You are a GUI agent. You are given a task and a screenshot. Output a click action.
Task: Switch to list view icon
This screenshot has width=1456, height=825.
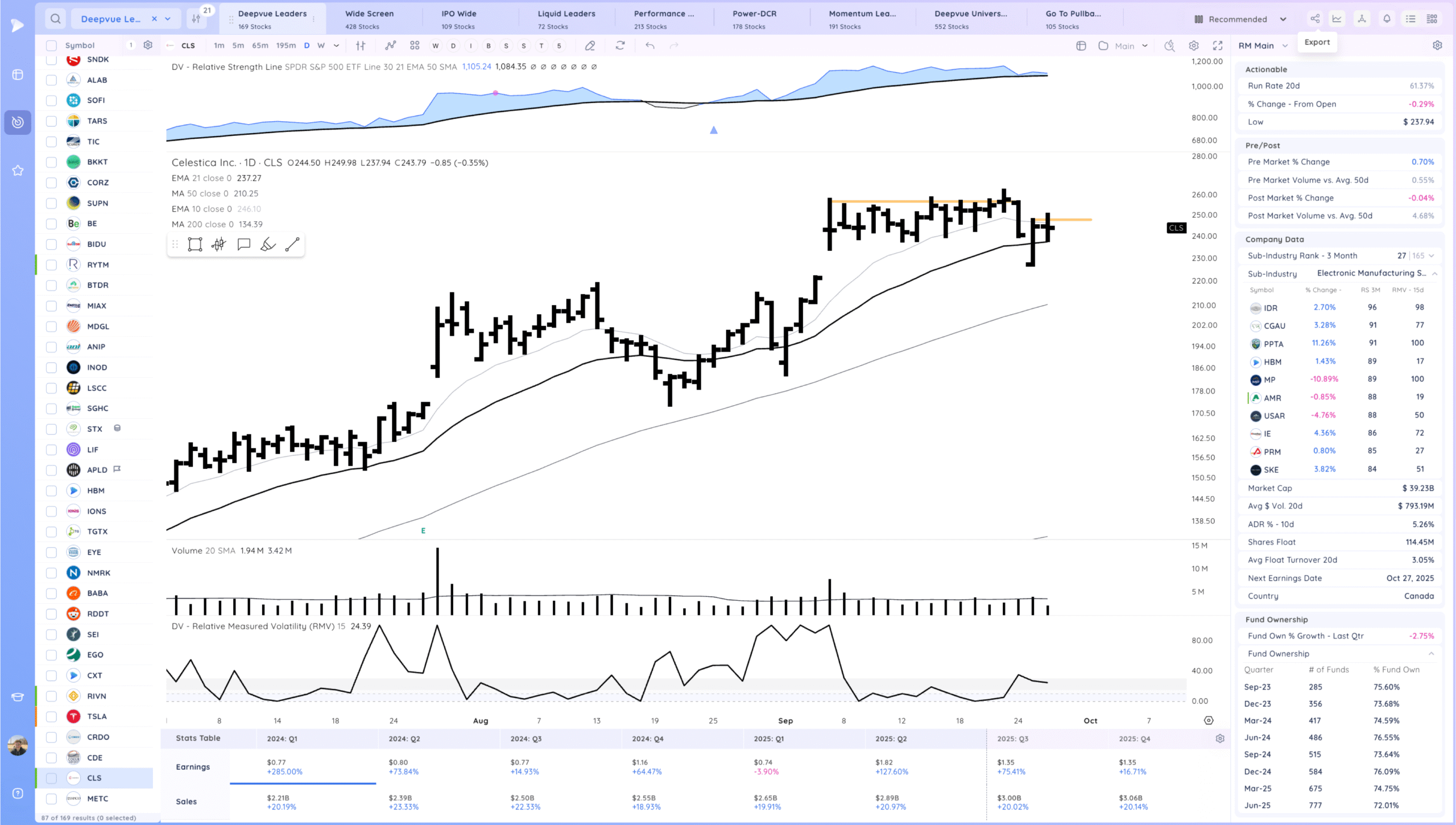(1410, 19)
